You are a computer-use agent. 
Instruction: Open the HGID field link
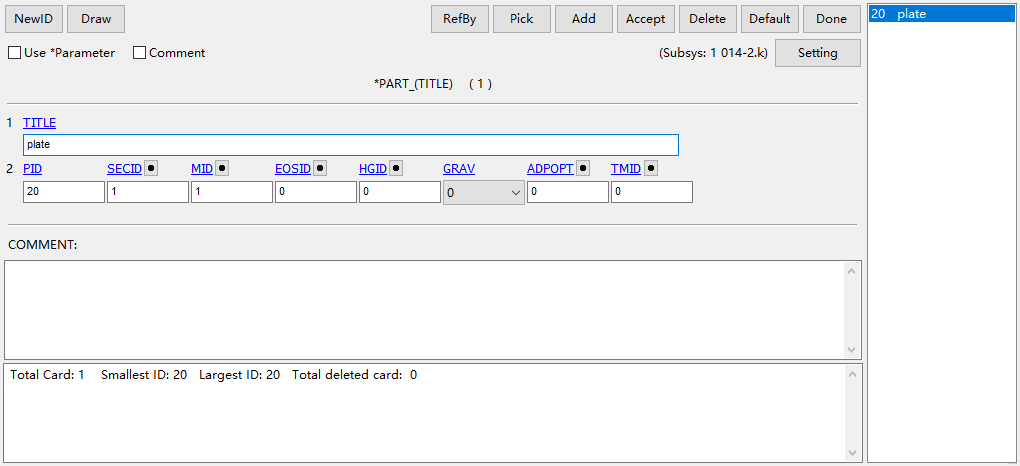pos(373,169)
